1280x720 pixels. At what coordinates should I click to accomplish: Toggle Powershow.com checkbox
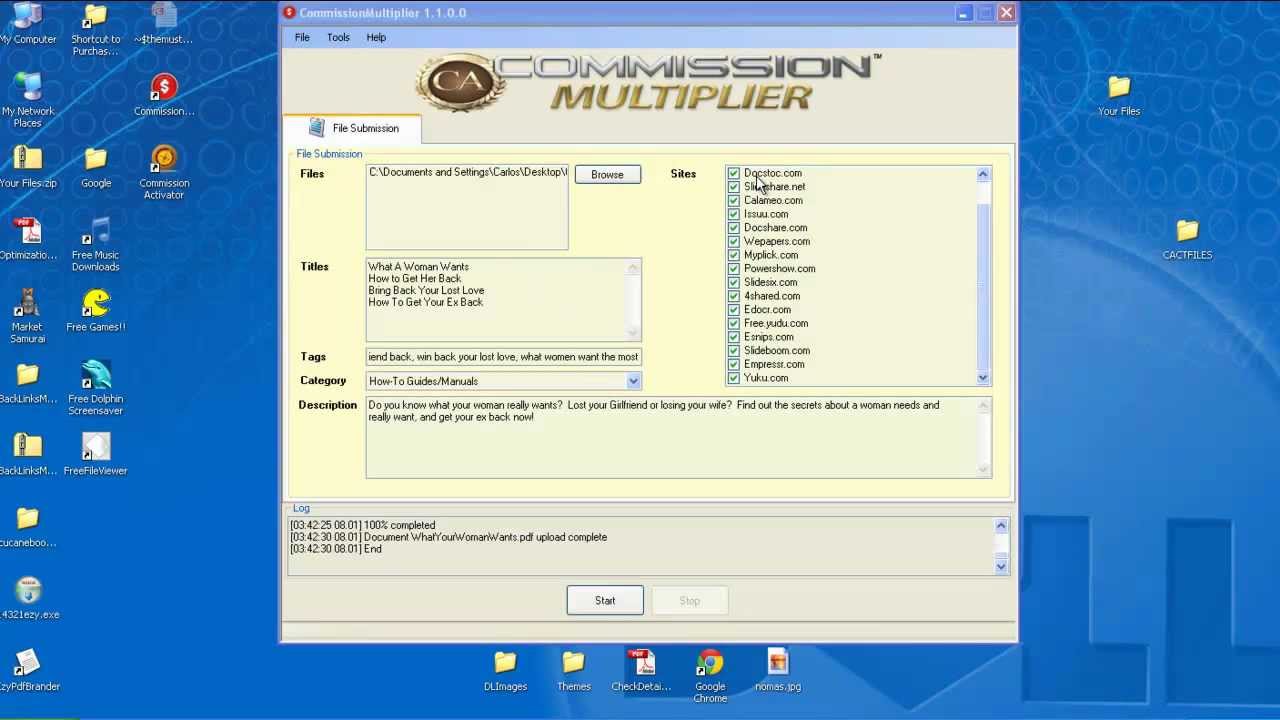734,269
